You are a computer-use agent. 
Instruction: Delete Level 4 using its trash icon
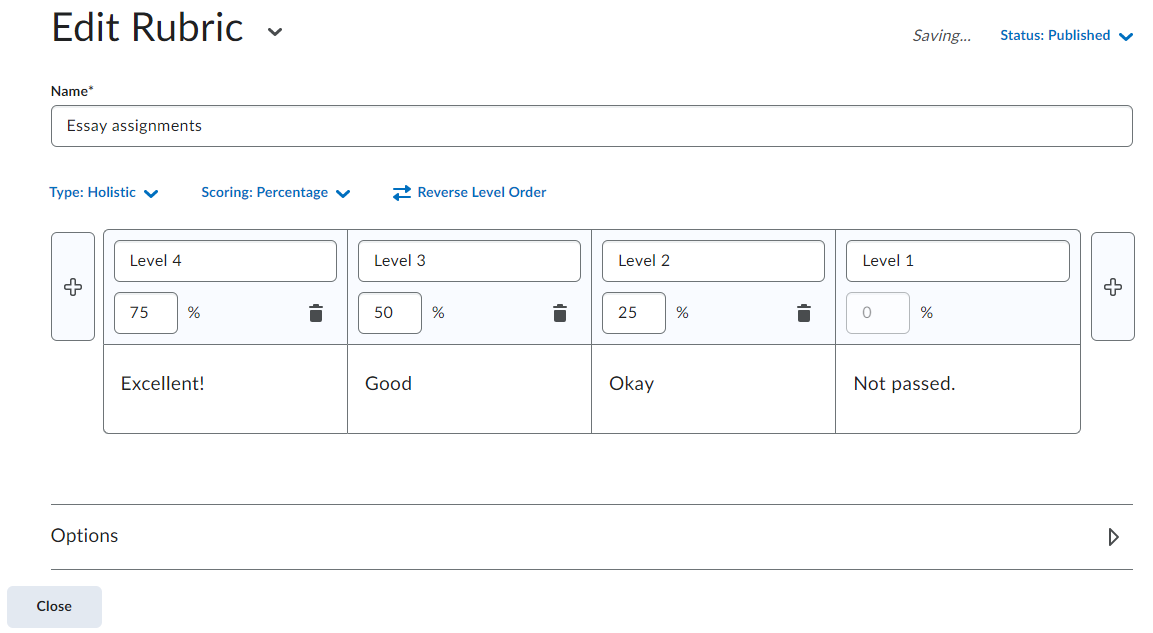[x=316, y=313]
